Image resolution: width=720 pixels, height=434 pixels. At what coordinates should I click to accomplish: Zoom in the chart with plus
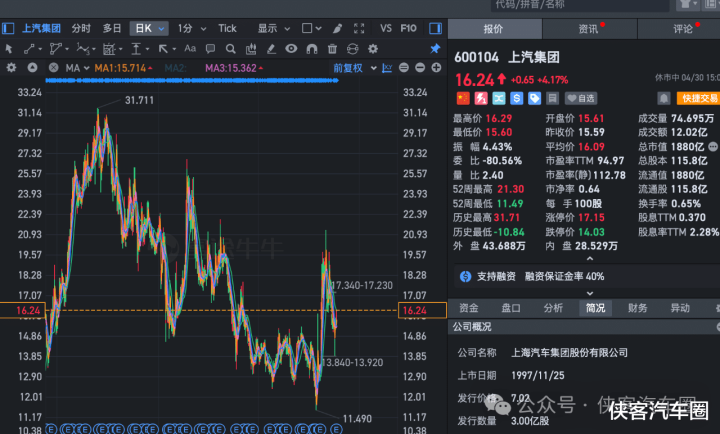436,68
